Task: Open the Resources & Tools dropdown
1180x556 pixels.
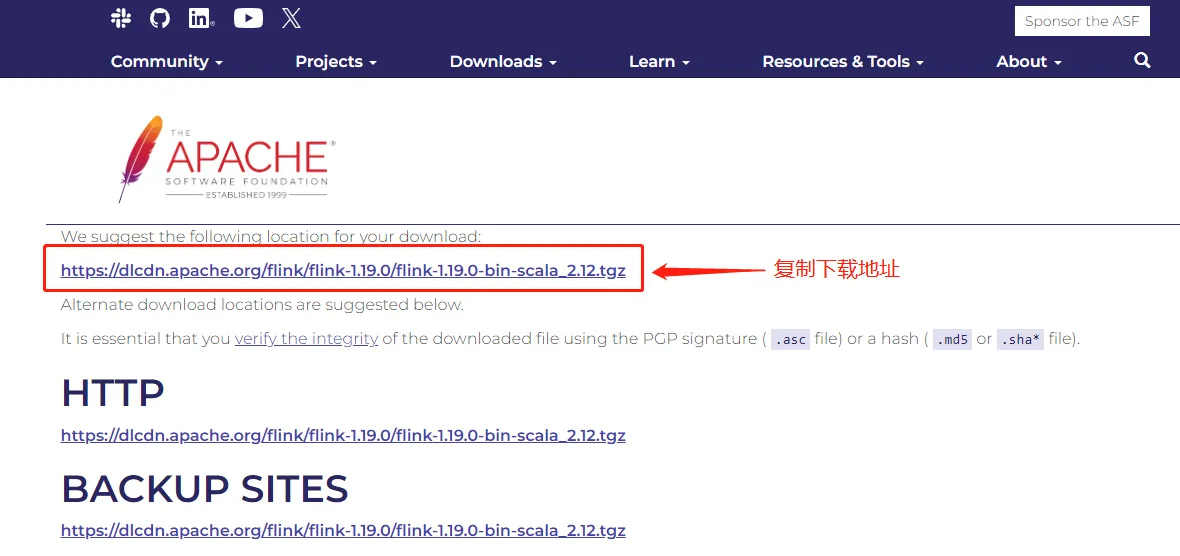Action: (843, 62)
